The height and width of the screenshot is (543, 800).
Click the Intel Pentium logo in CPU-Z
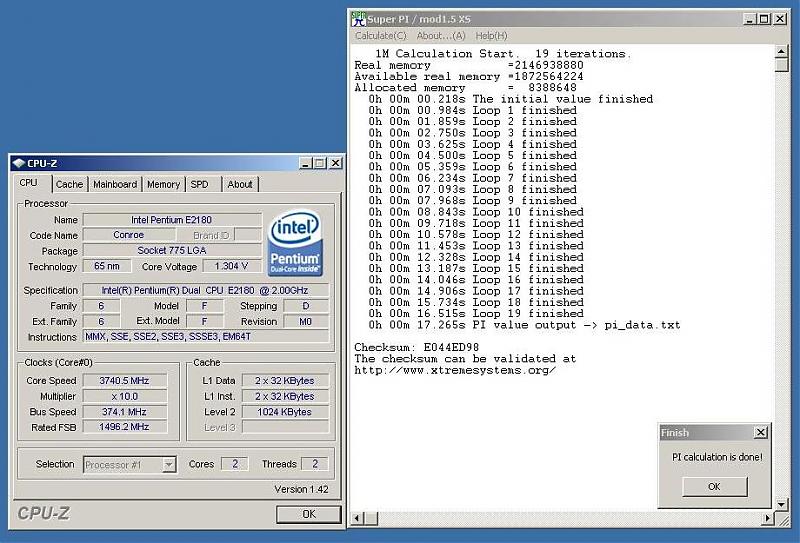295,242
